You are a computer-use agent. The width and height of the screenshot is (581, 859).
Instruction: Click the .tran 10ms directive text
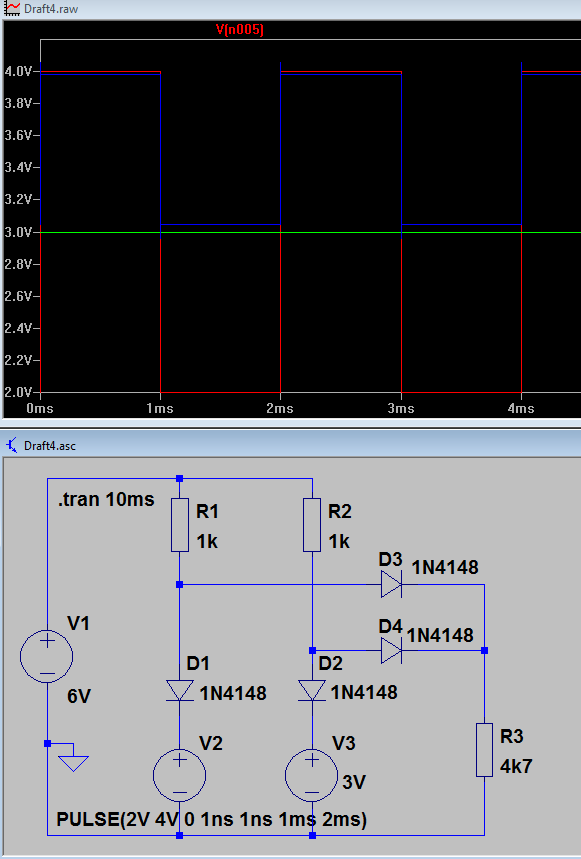coord(106,499)
